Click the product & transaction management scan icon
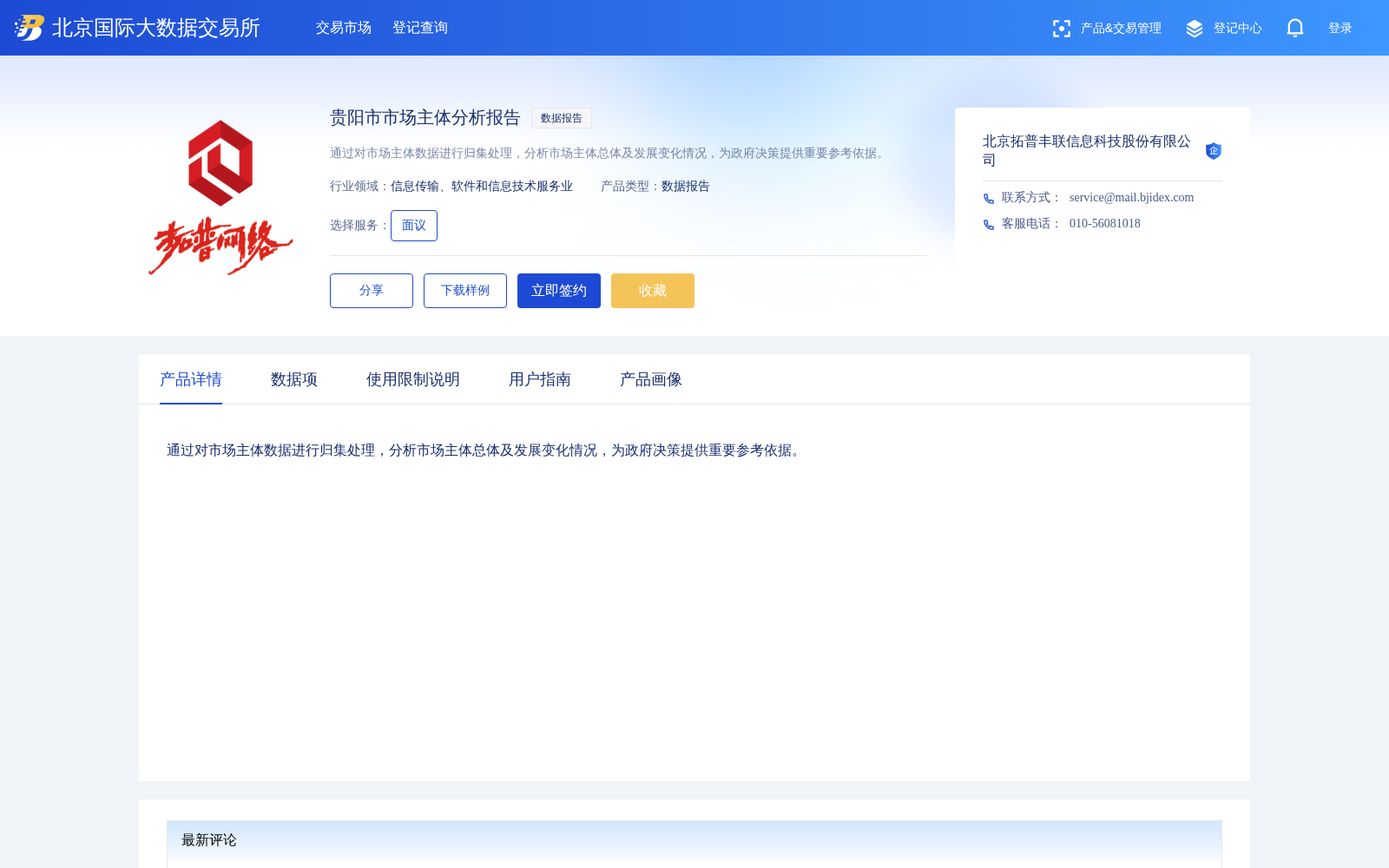1389x868 pixels. [x=1061, y=29]
